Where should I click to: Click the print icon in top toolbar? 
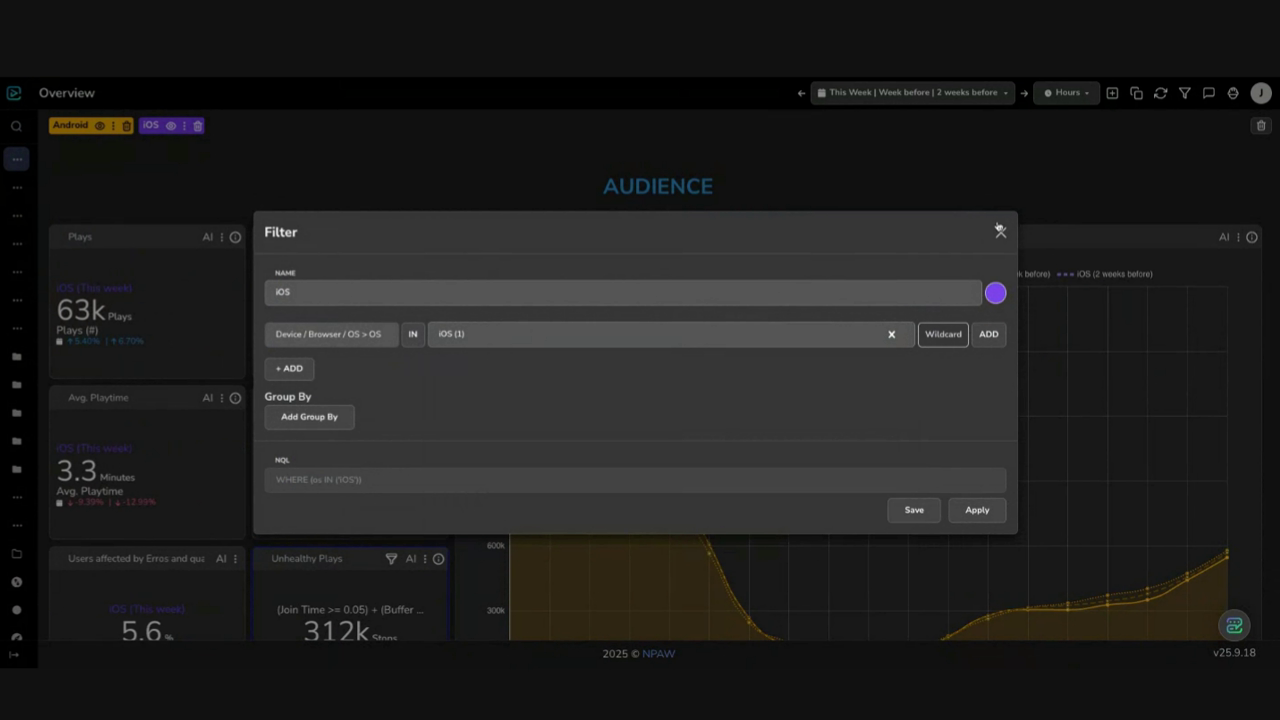tap(1232, 93)
